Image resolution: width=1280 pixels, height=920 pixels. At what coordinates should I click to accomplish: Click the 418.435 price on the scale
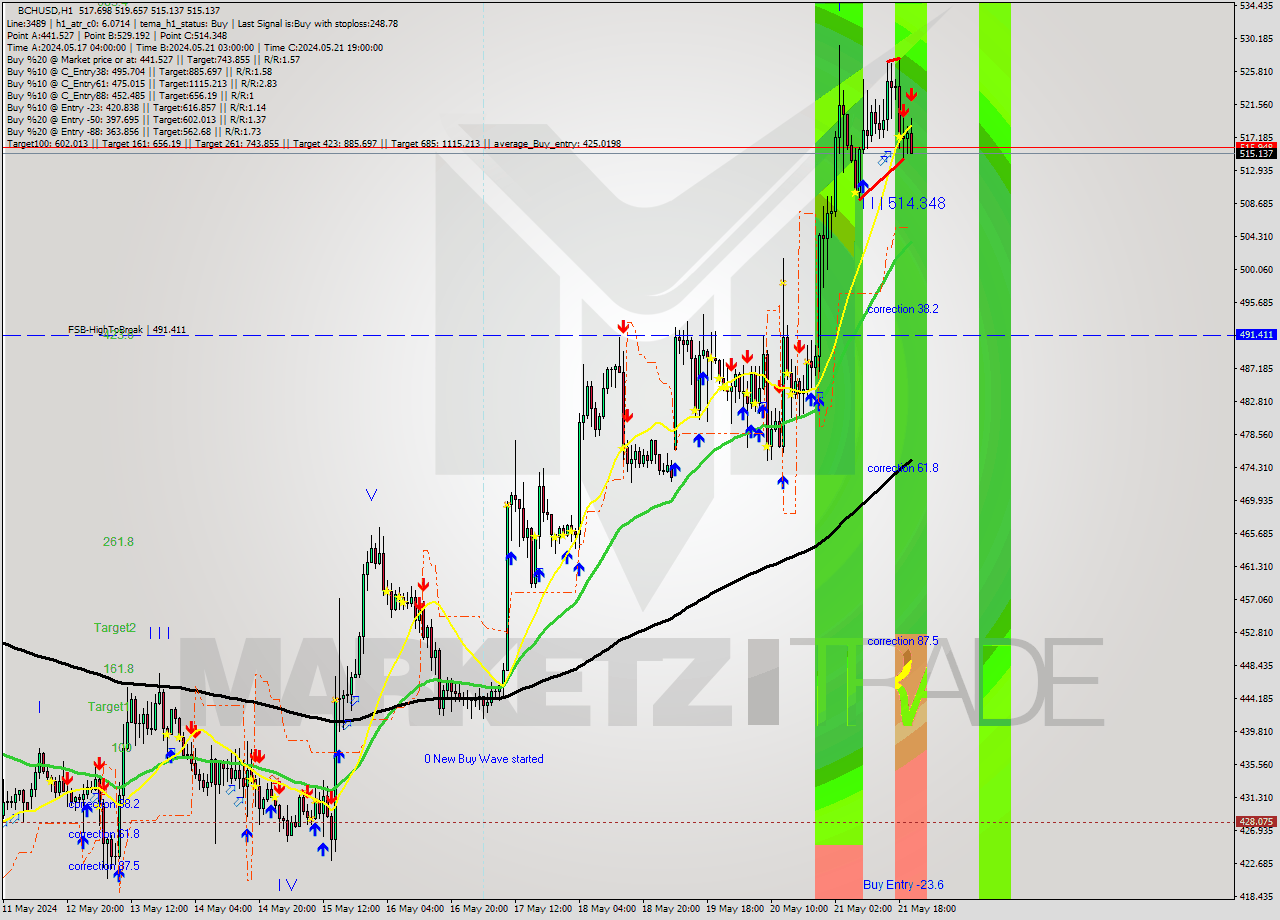pos(1256,896)
